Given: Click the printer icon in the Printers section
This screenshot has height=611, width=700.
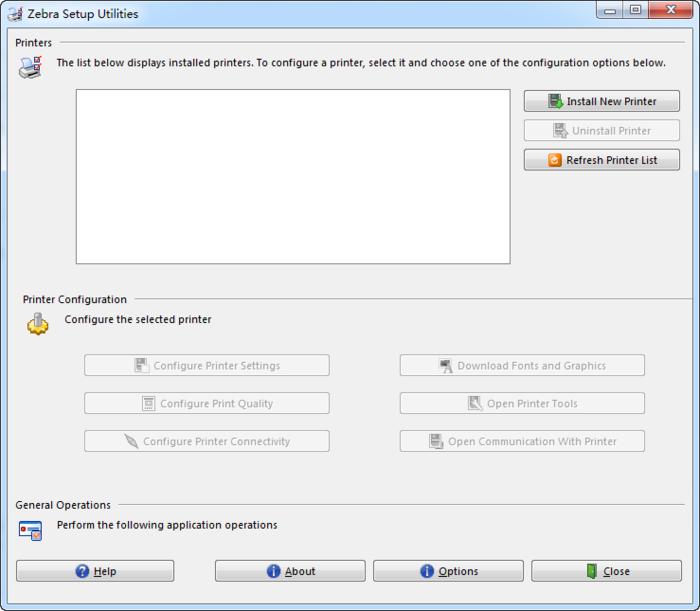Looking at the screenshot, I should pyautogui.click(x=30, y=67).
